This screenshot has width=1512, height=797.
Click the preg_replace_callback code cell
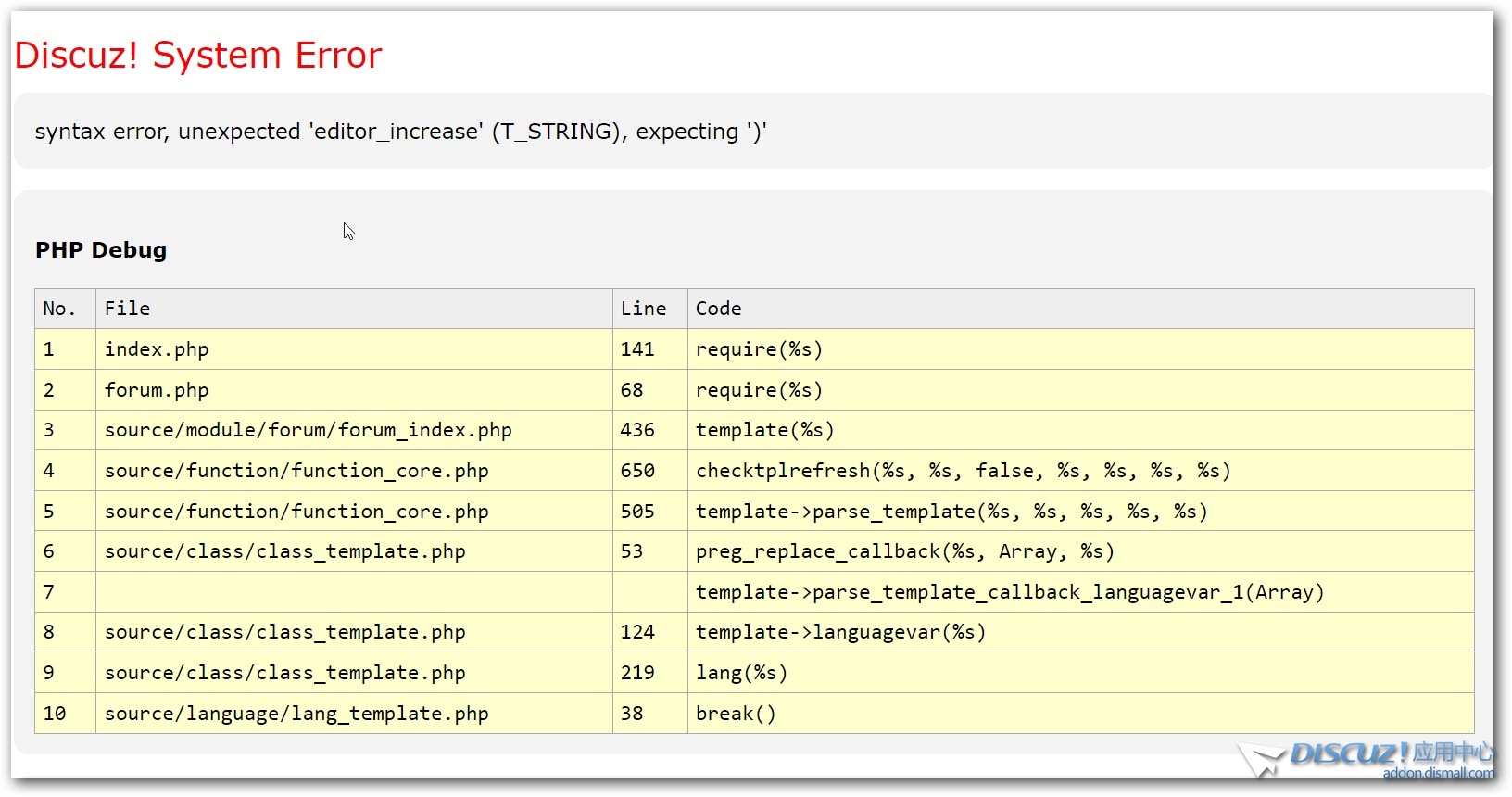click(1080, 551)
